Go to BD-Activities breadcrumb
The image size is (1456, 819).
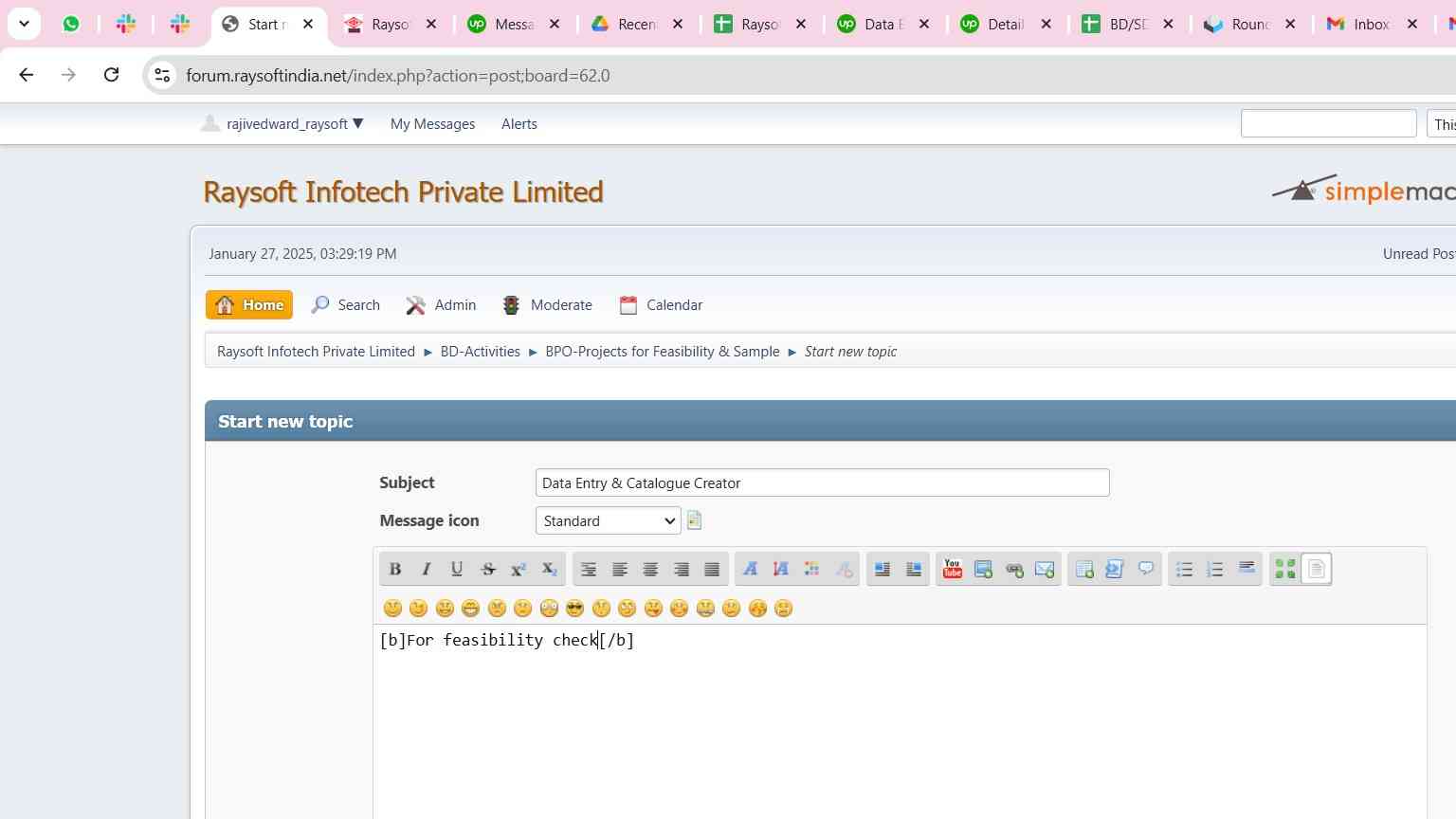[480, 351]
